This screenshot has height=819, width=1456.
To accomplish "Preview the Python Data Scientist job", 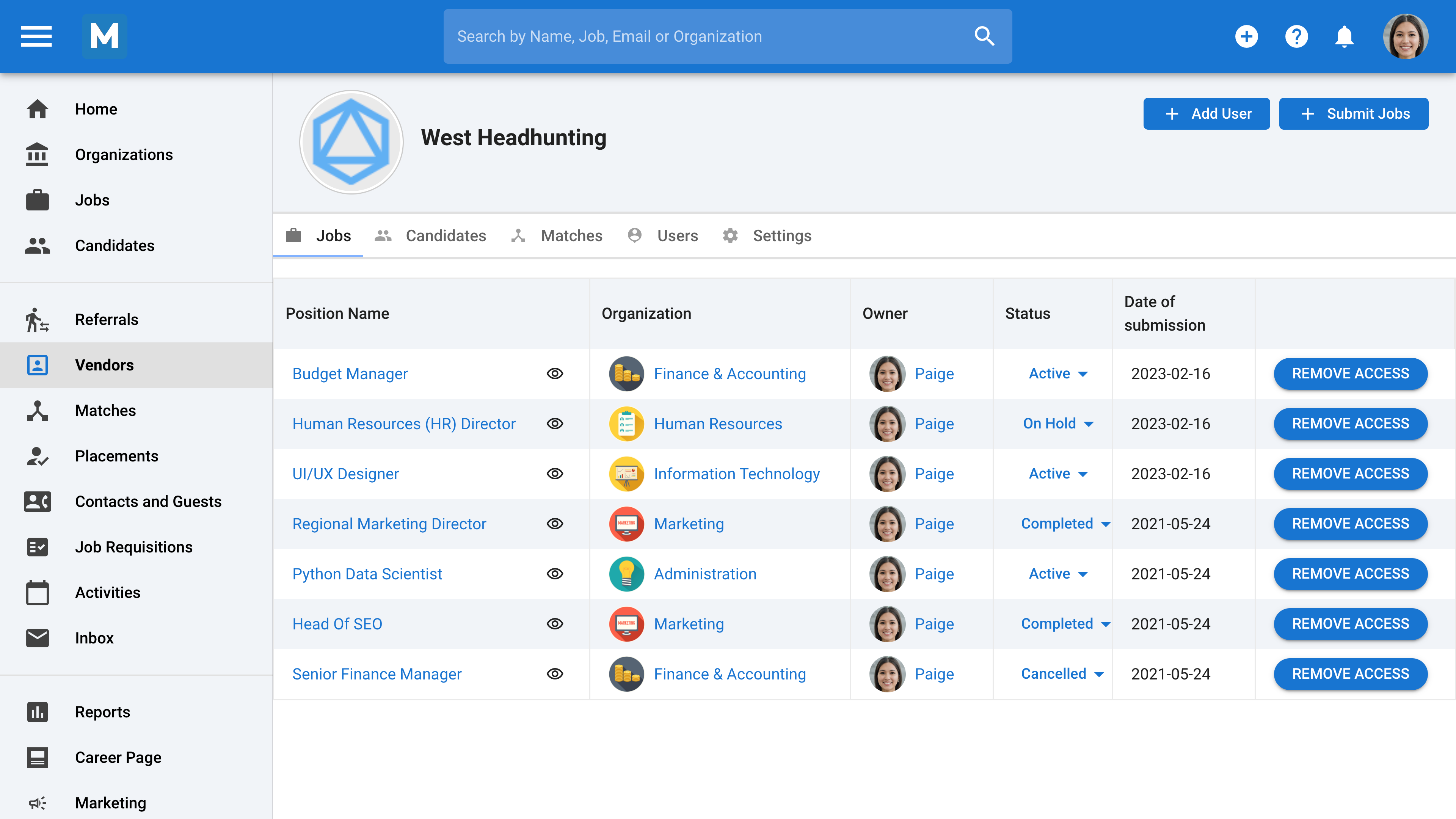I will [x=555, y=574].
